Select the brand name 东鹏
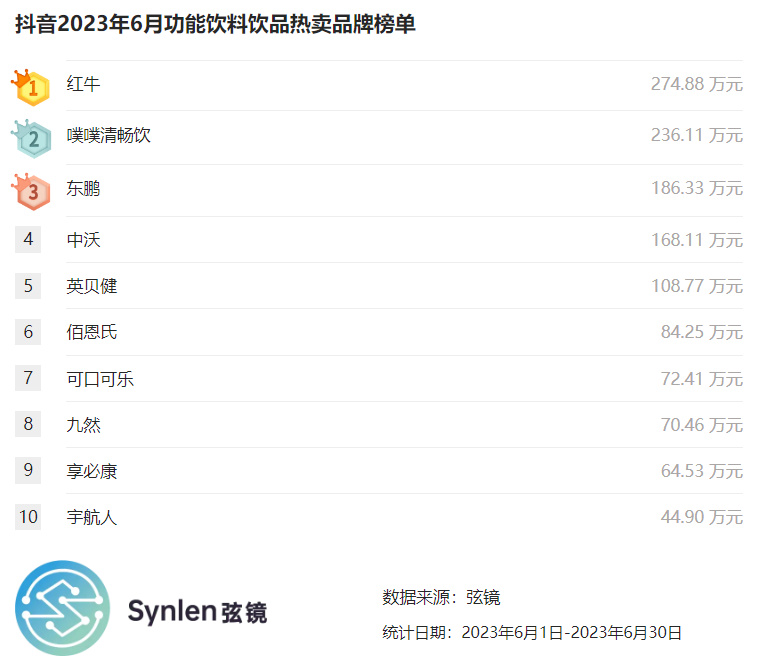Viewport: 758px width, 670px height. pyautogui.click(x=83, y=188)
